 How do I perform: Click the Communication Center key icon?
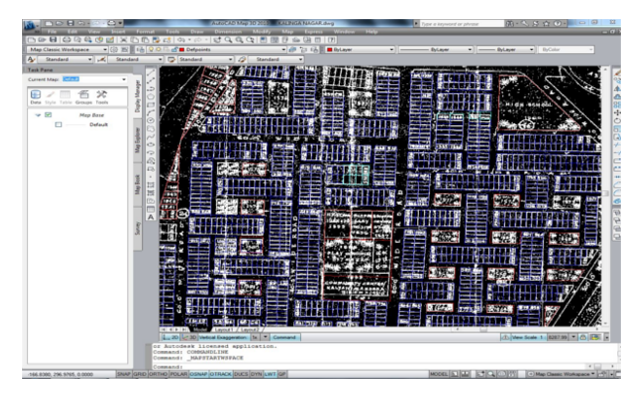coord(524,24)
